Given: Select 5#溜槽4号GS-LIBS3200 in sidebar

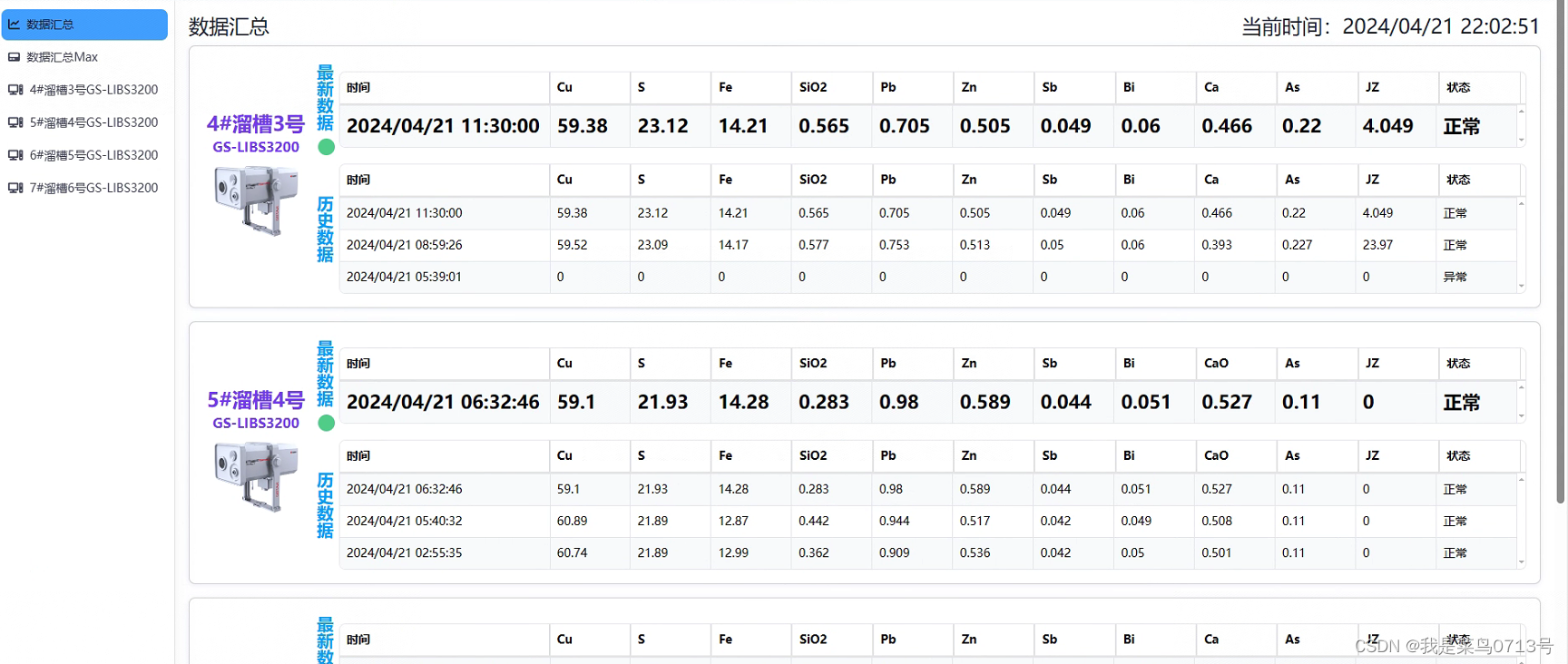Looking at the screenshot, I should pyautogui.click(x=83, y=122).
